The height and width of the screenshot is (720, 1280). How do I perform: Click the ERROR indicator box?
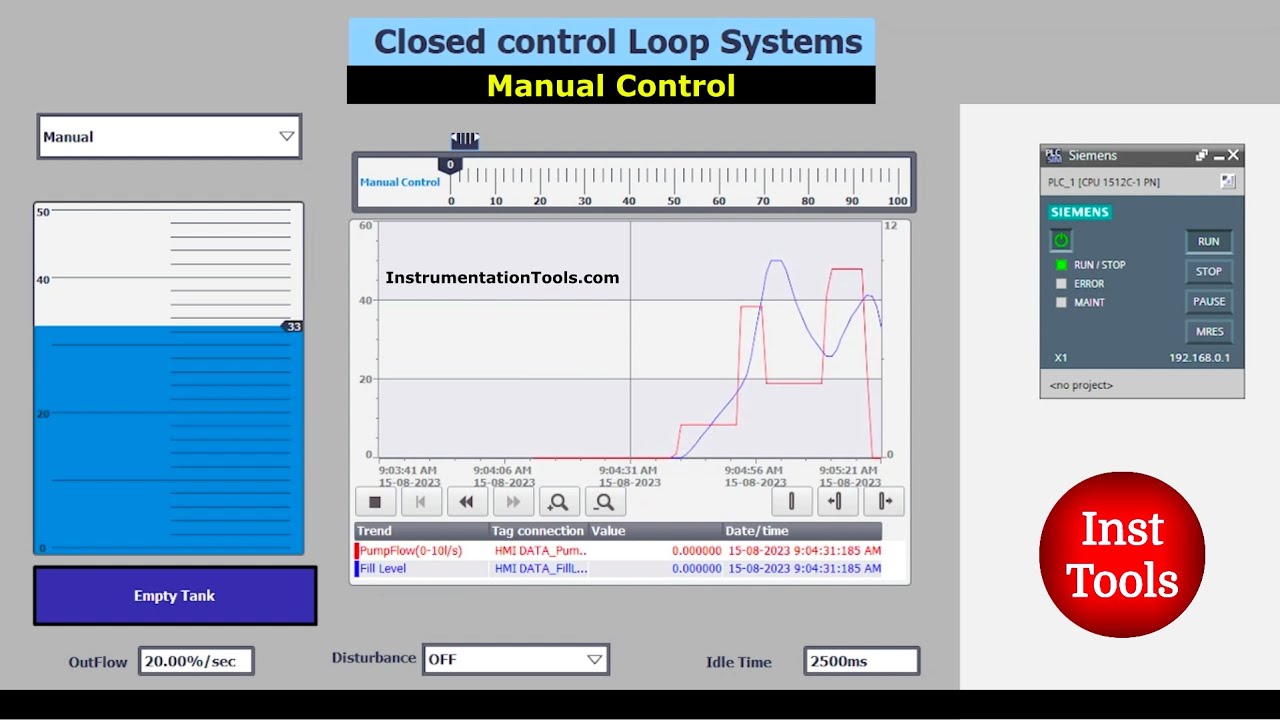(1060, 283)
